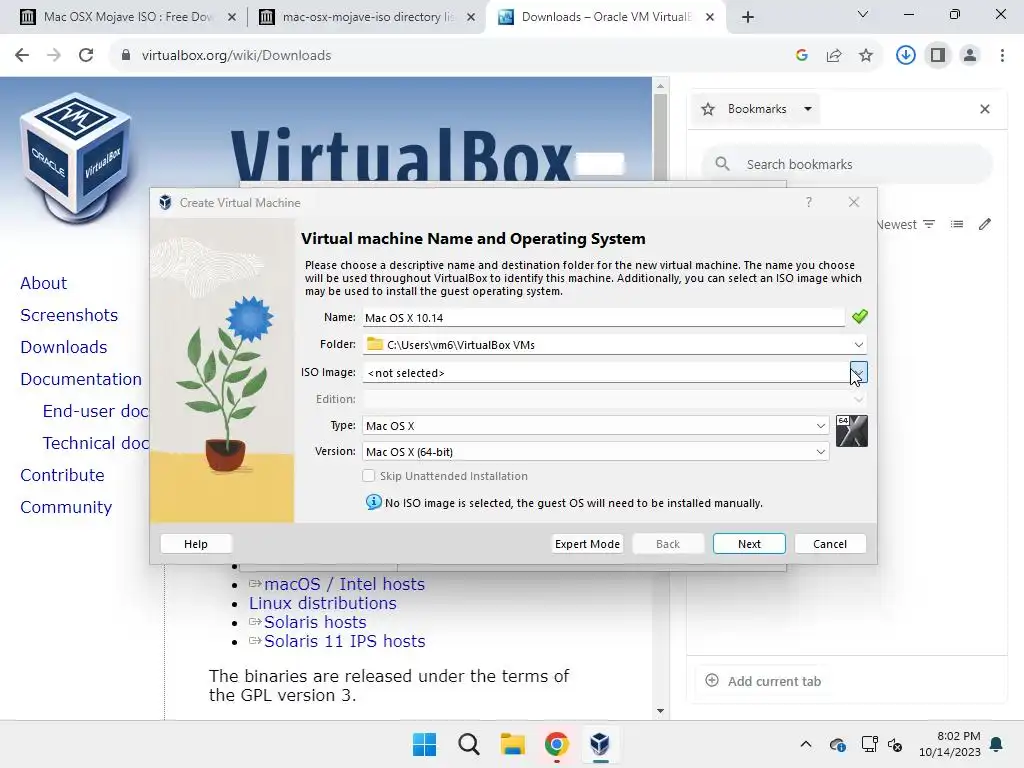Open the Documentation link
Image resolution: width=1024 pixels, height=768 pixels.
[81, 379]
